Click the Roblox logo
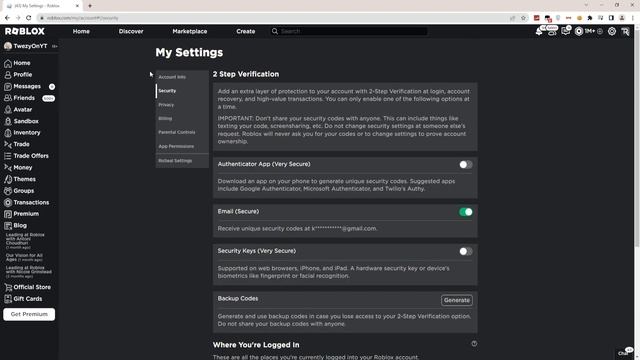This screenshot has height=360, width=640. [24, 31]
